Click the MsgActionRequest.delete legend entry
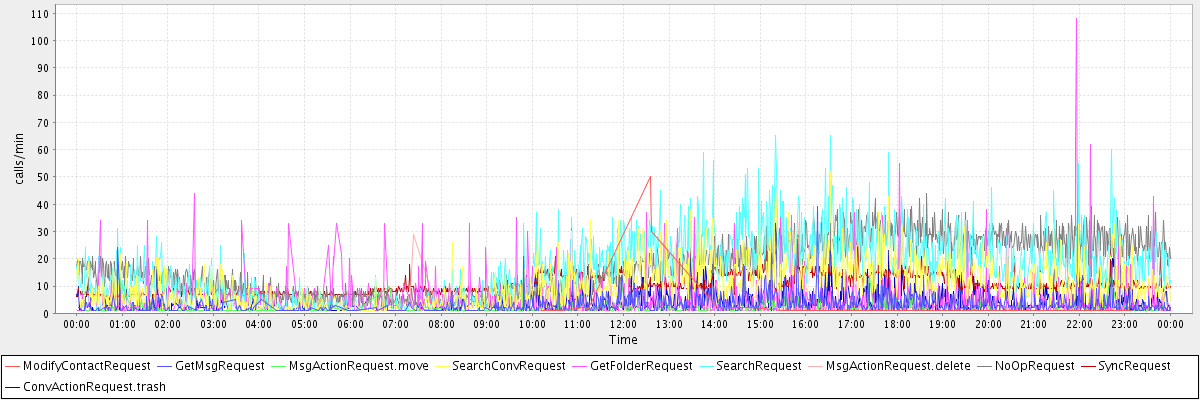The width and height of the screenshot is (1200, 400). pyautogui.click(x=898, y=366)
